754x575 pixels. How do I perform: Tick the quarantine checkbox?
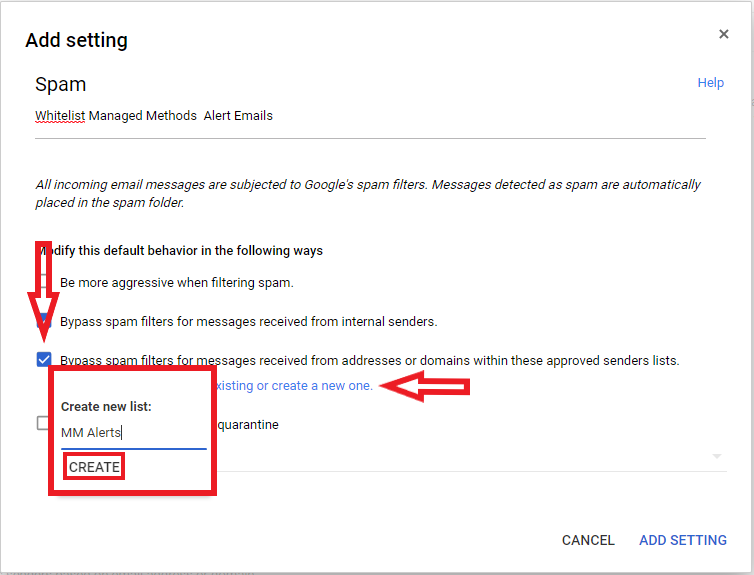coord(43,423)
